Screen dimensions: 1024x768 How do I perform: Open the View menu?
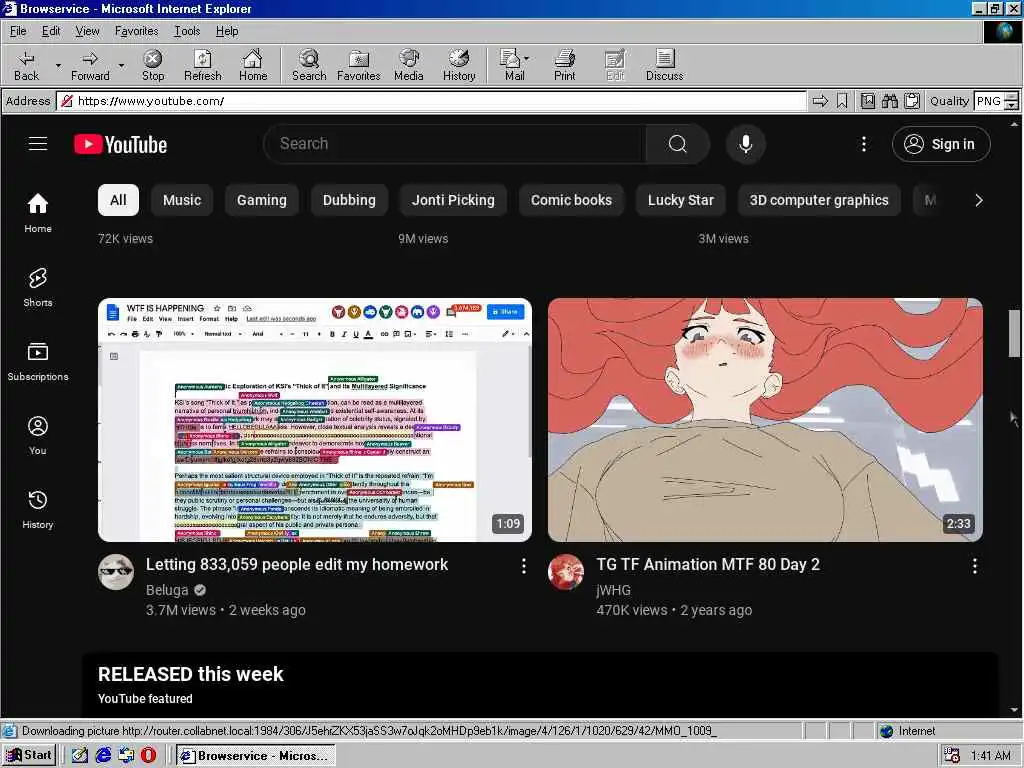(x=87, y=31)
